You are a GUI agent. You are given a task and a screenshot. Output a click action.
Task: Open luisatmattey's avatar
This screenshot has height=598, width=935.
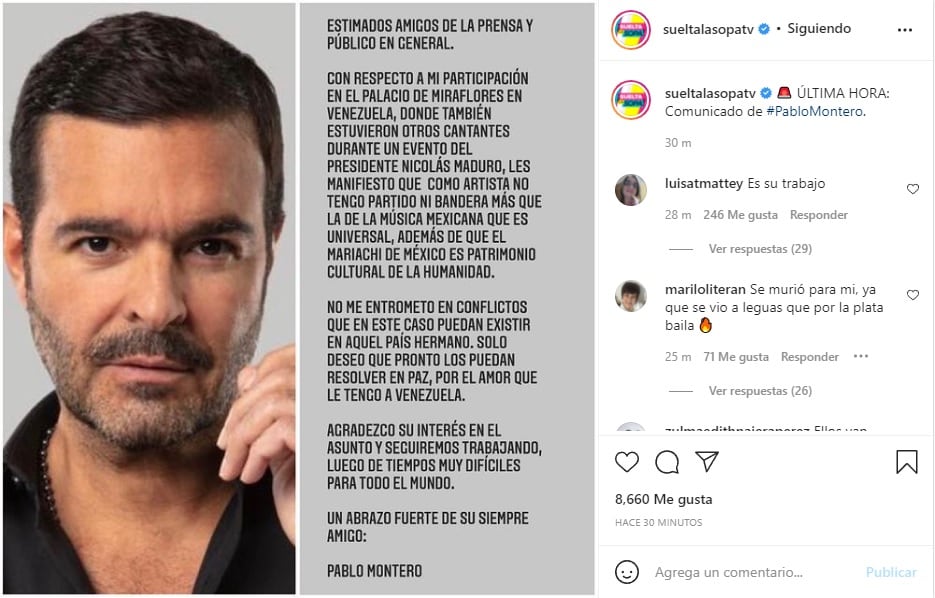click(x=631, y=189)
